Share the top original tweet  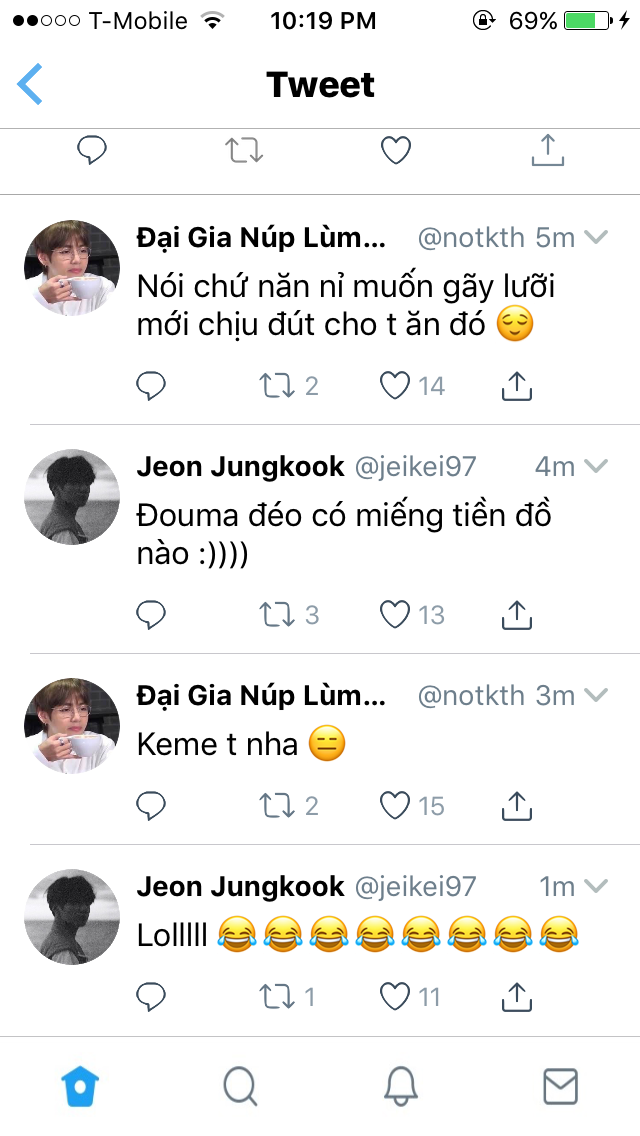(546, 151)
